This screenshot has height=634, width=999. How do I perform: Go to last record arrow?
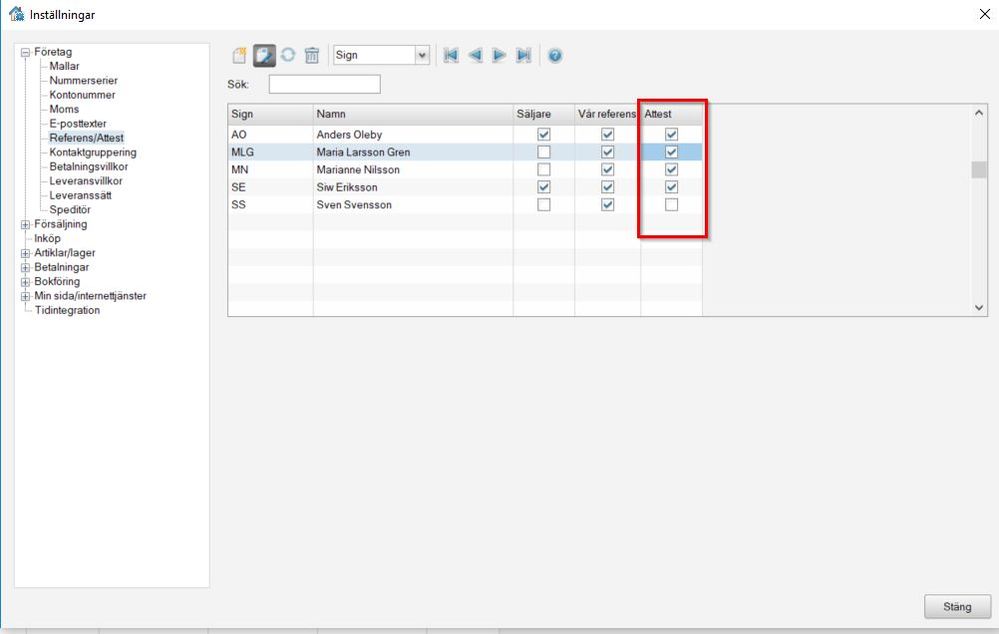(523, 55)
